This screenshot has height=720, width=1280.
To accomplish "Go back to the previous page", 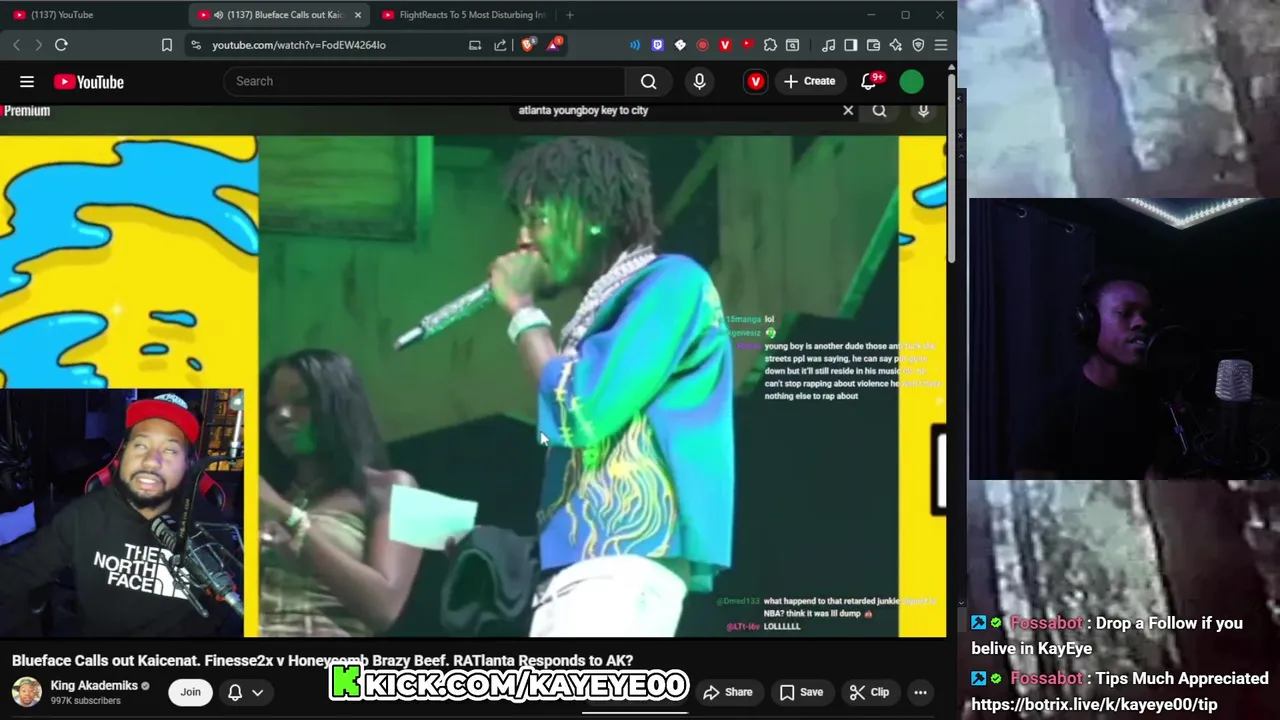I will pos(17,45).
